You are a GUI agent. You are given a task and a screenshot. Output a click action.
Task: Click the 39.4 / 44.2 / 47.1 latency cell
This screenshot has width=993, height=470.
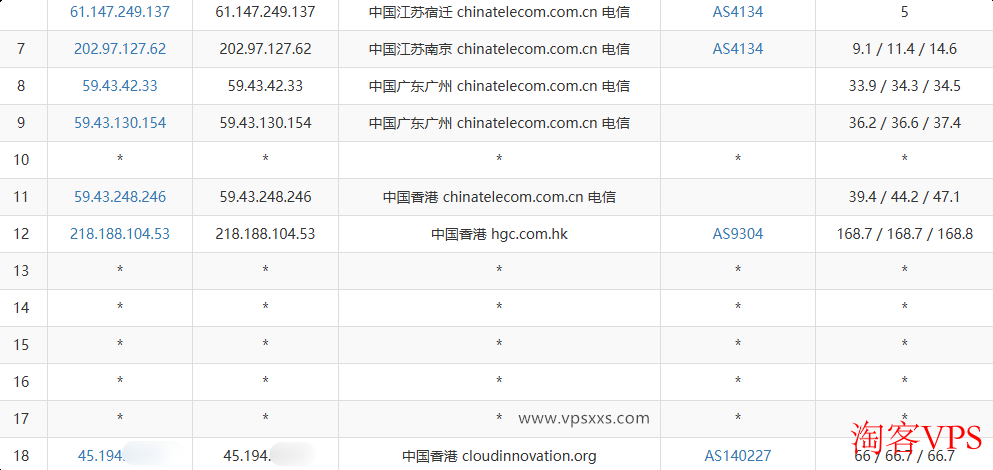coord(904,197)
